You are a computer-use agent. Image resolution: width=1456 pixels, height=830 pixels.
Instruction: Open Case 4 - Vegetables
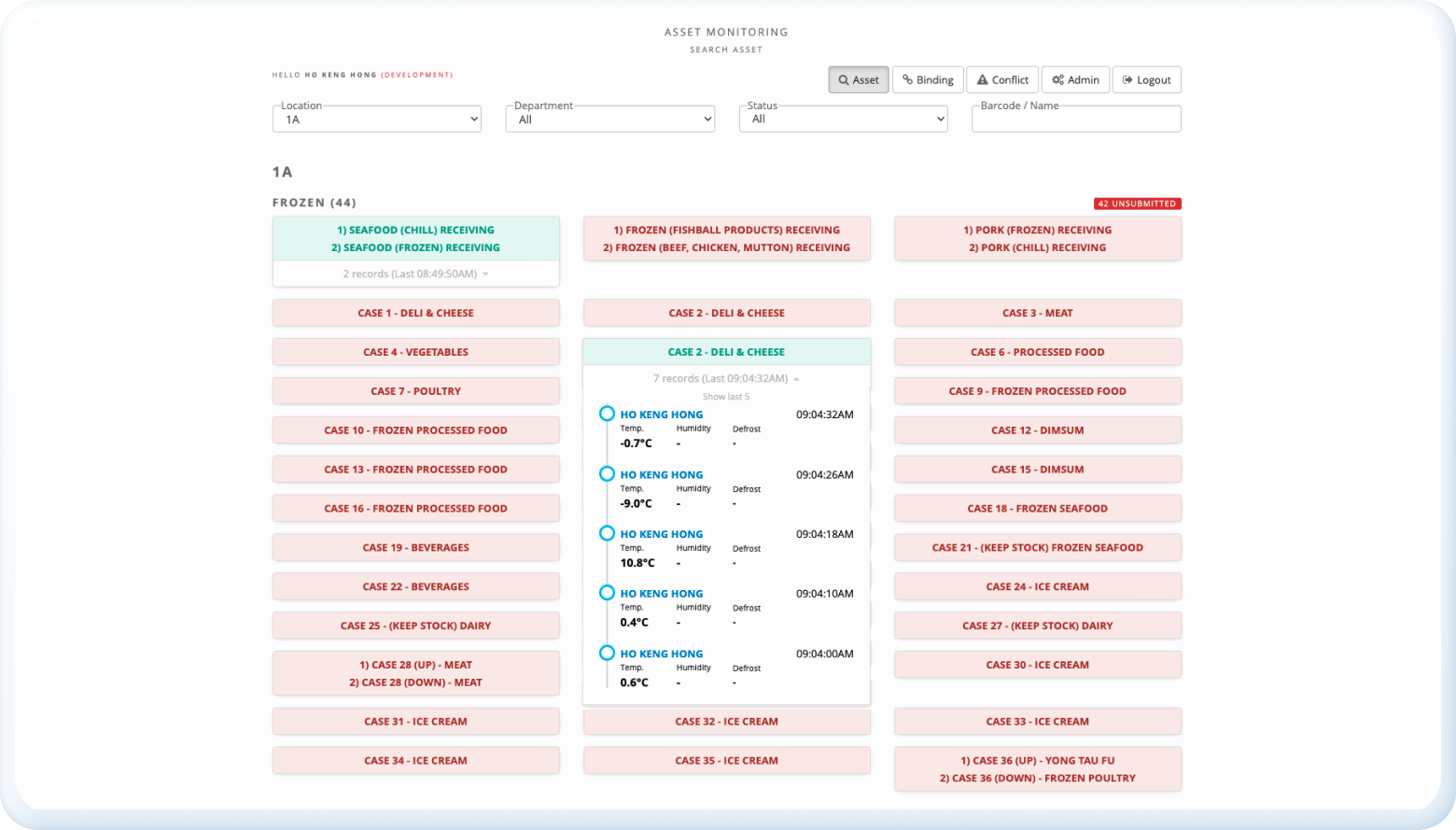tap(416, 352)
